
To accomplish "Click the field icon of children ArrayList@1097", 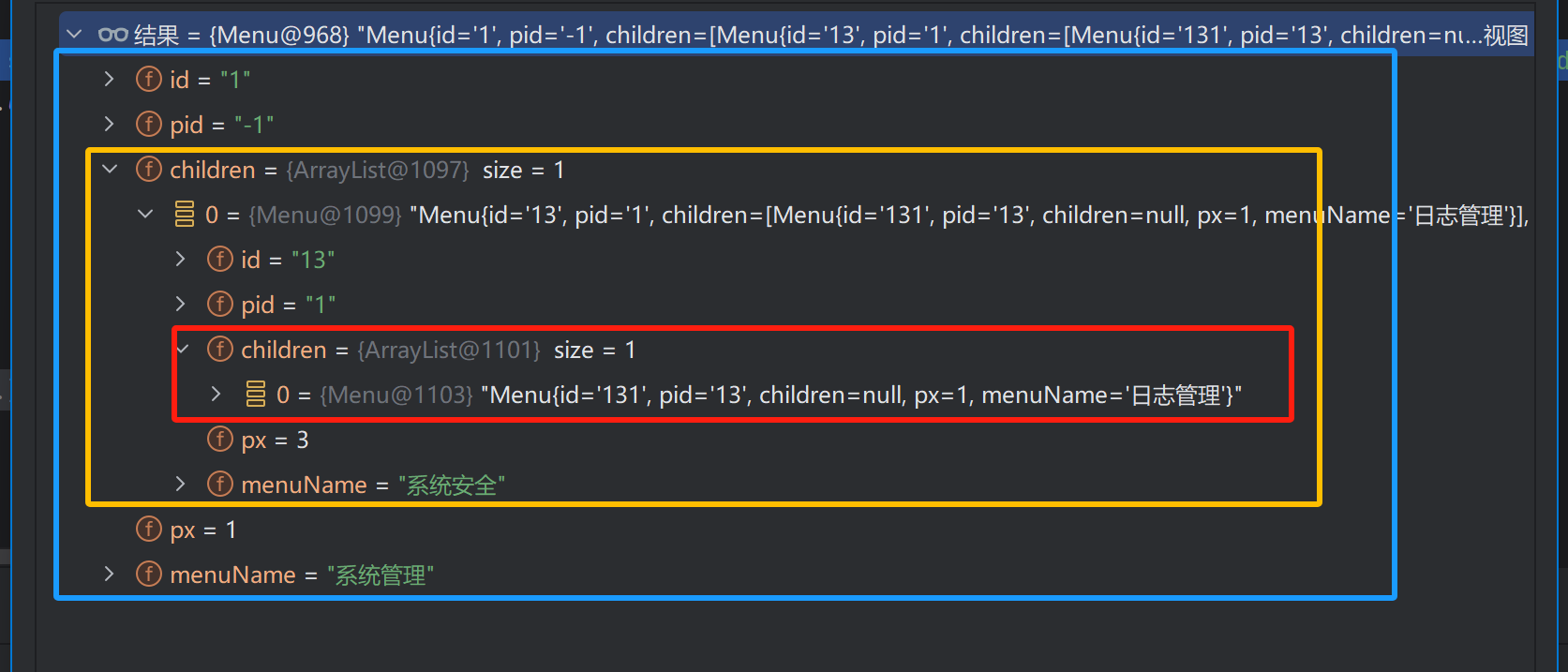I will [148, 170].
